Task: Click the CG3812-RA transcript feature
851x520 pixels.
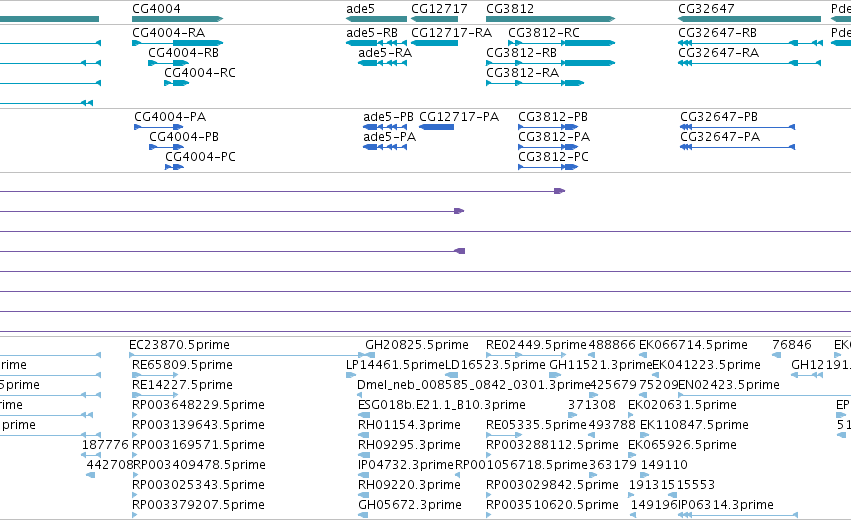Action: click(x=535, y=83)
